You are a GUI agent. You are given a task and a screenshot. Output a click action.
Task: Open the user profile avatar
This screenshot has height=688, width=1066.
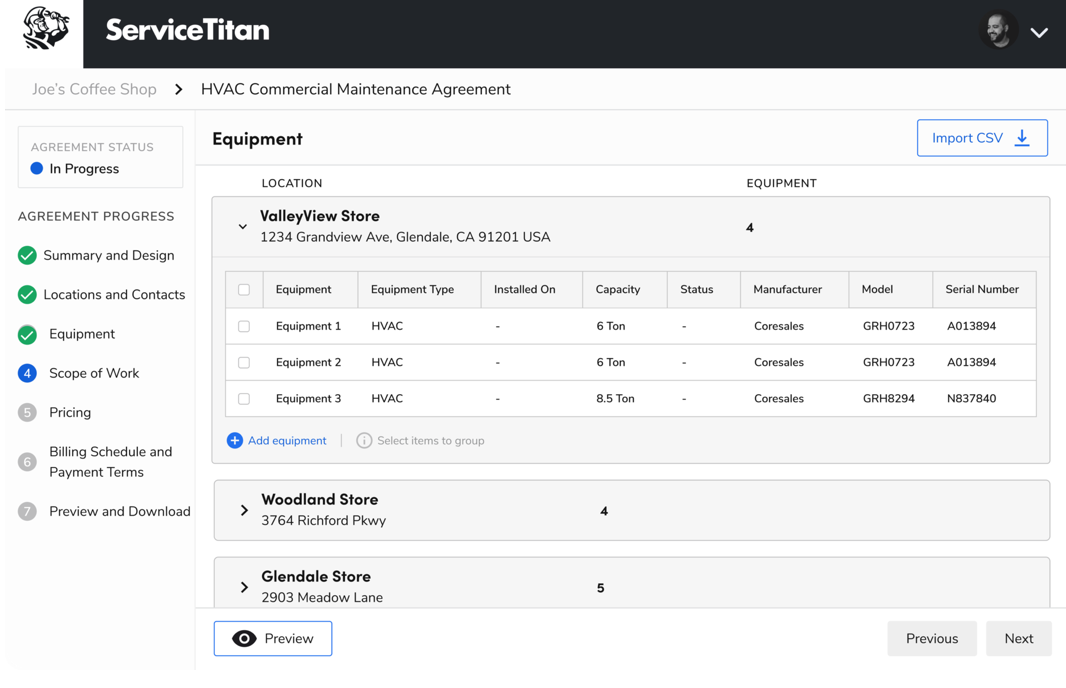click(998, 31)
